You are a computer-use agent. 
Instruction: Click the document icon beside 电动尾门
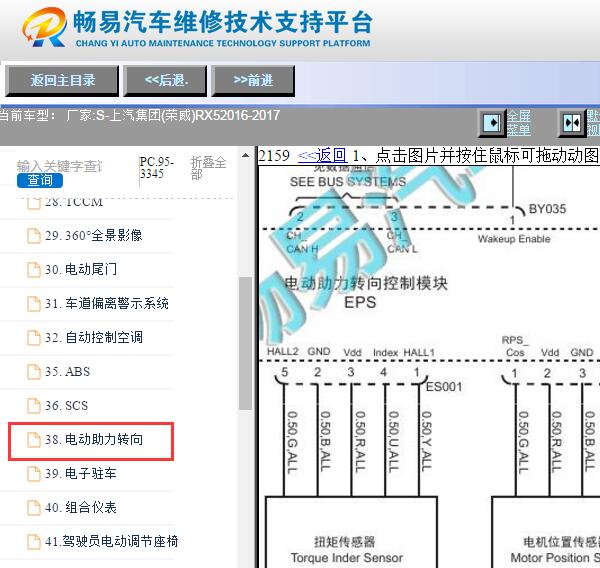pyautogui.click(x=34, y=269)
